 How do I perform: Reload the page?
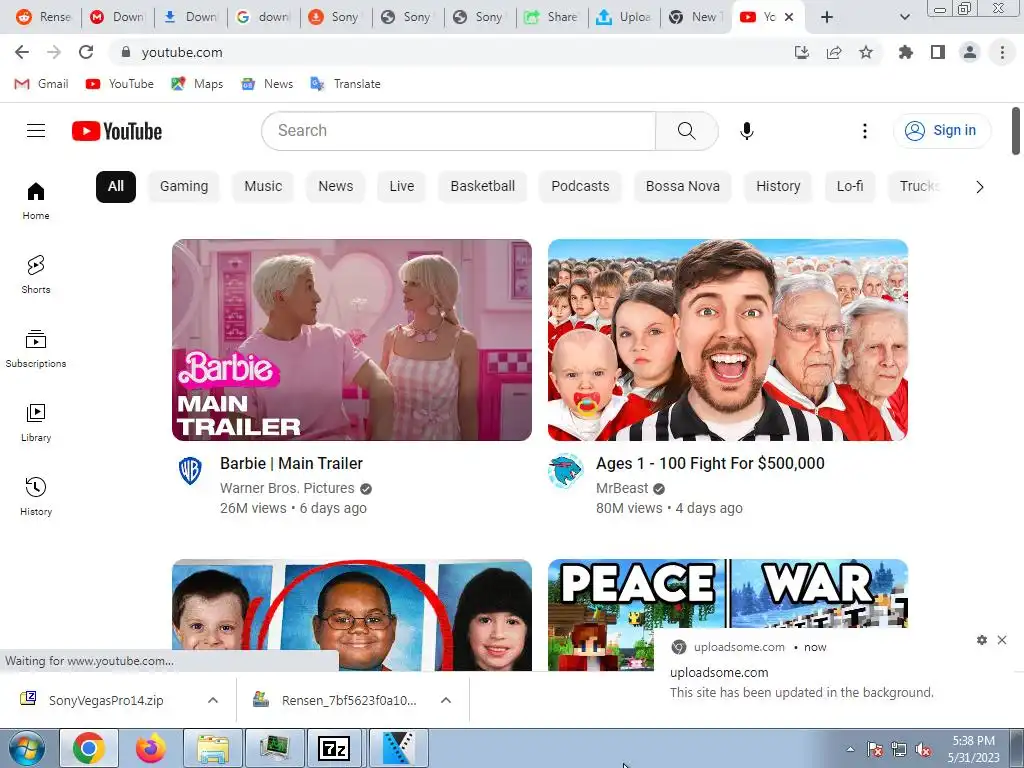pos(86,52)
